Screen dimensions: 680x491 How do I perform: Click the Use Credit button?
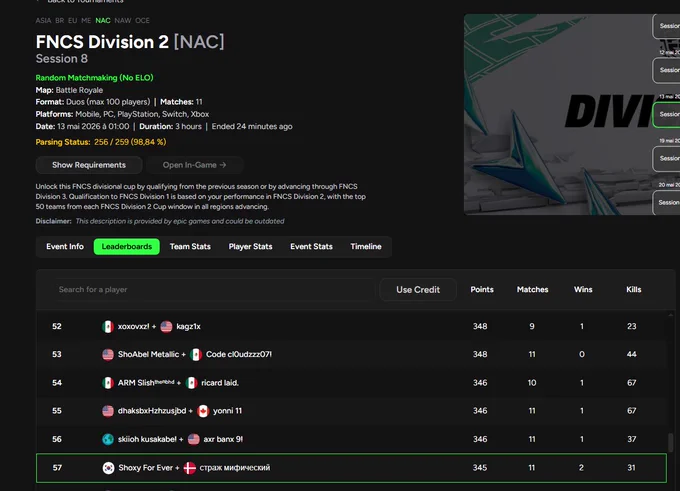(418, 289)
